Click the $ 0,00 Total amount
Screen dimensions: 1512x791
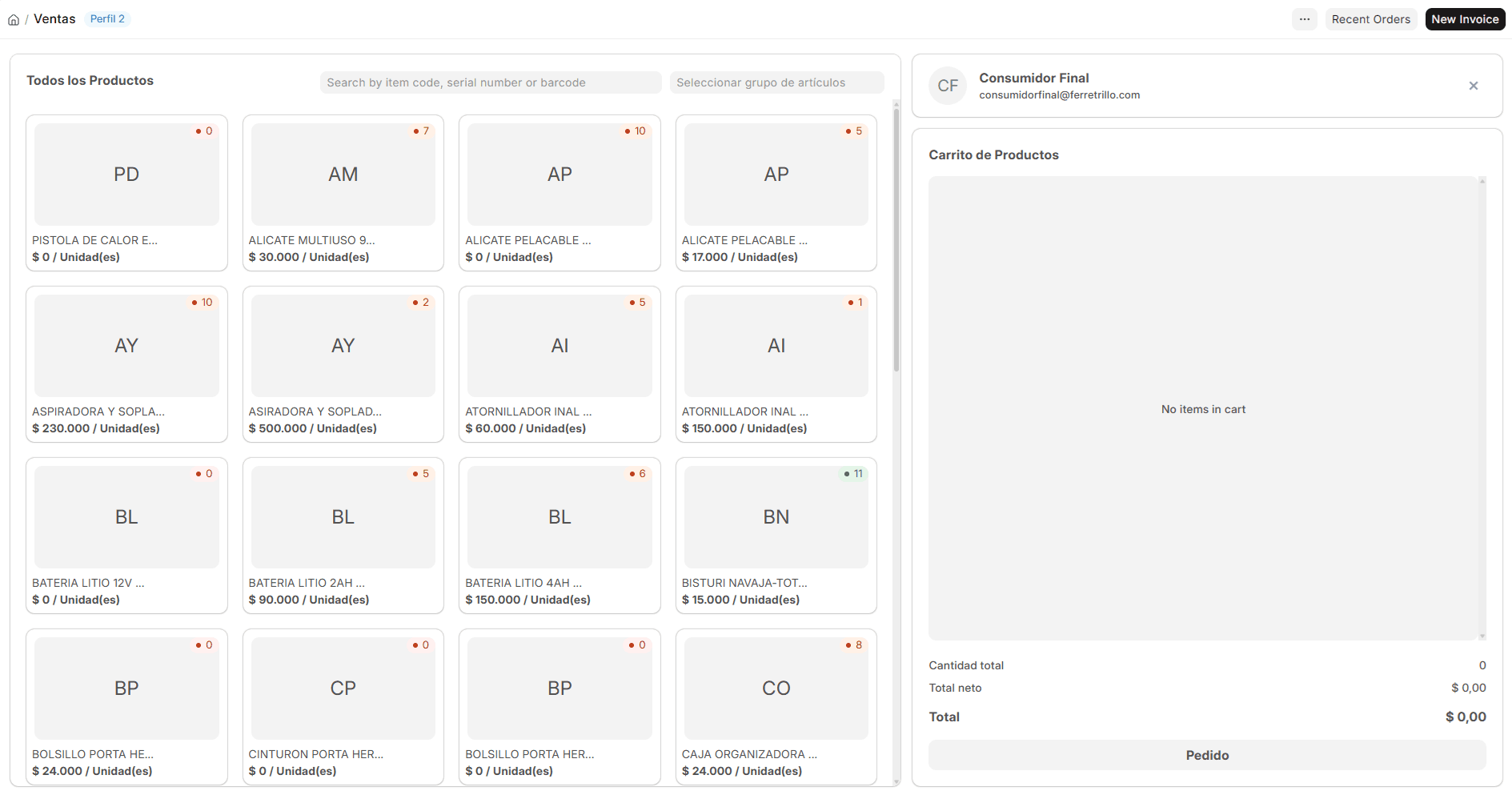pyautogui.click(x=1466, y=717)
